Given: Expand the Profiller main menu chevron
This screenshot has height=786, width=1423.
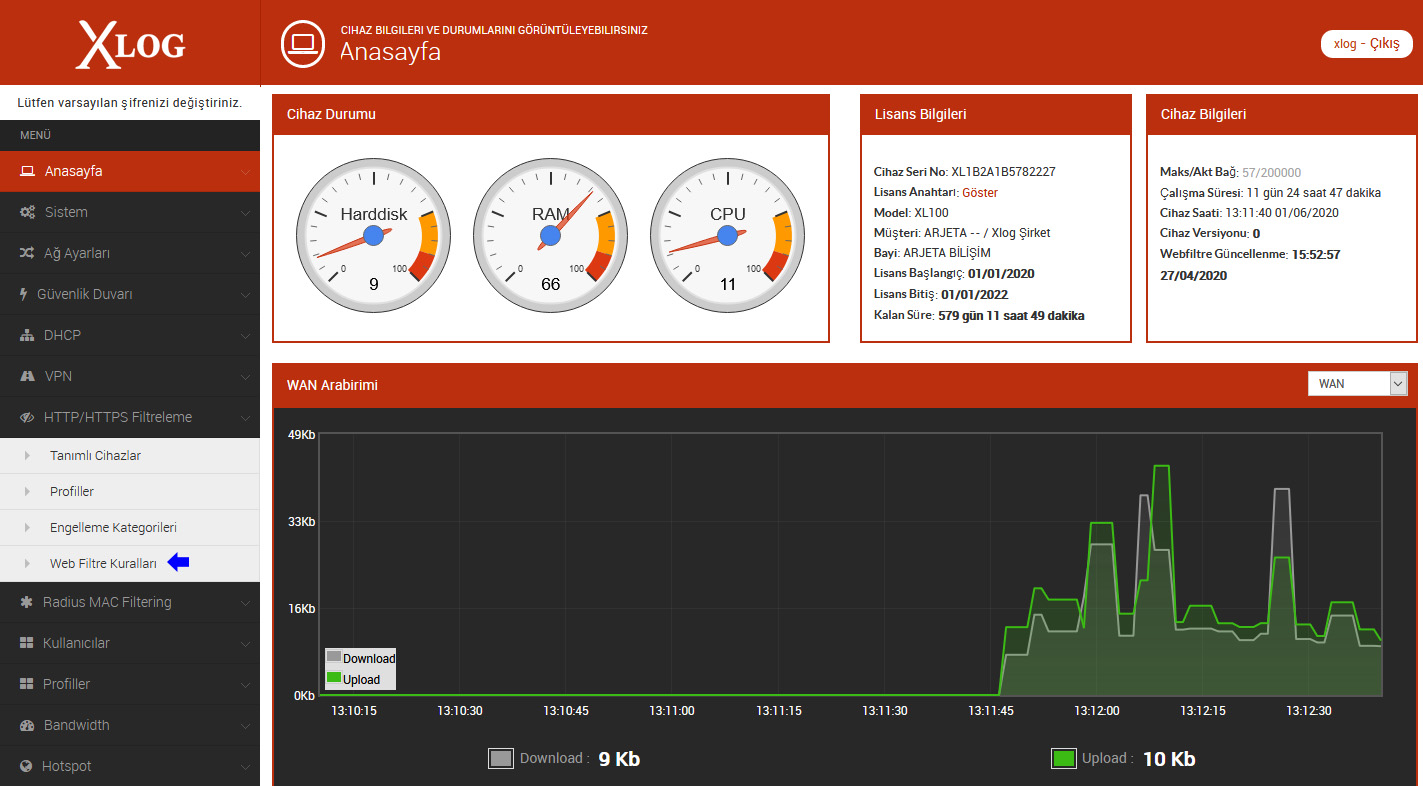Looking at the screenshot, I should pyautogui.click(x=245, y=685).
